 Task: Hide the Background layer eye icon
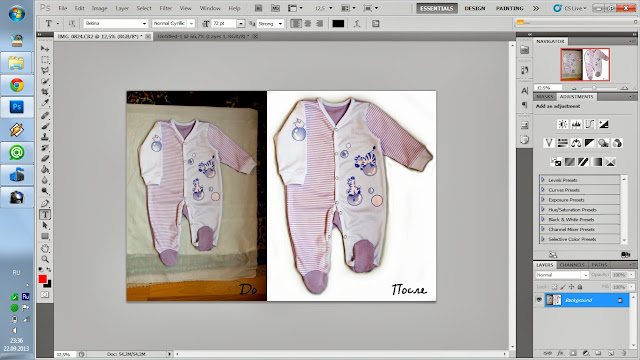539,300
